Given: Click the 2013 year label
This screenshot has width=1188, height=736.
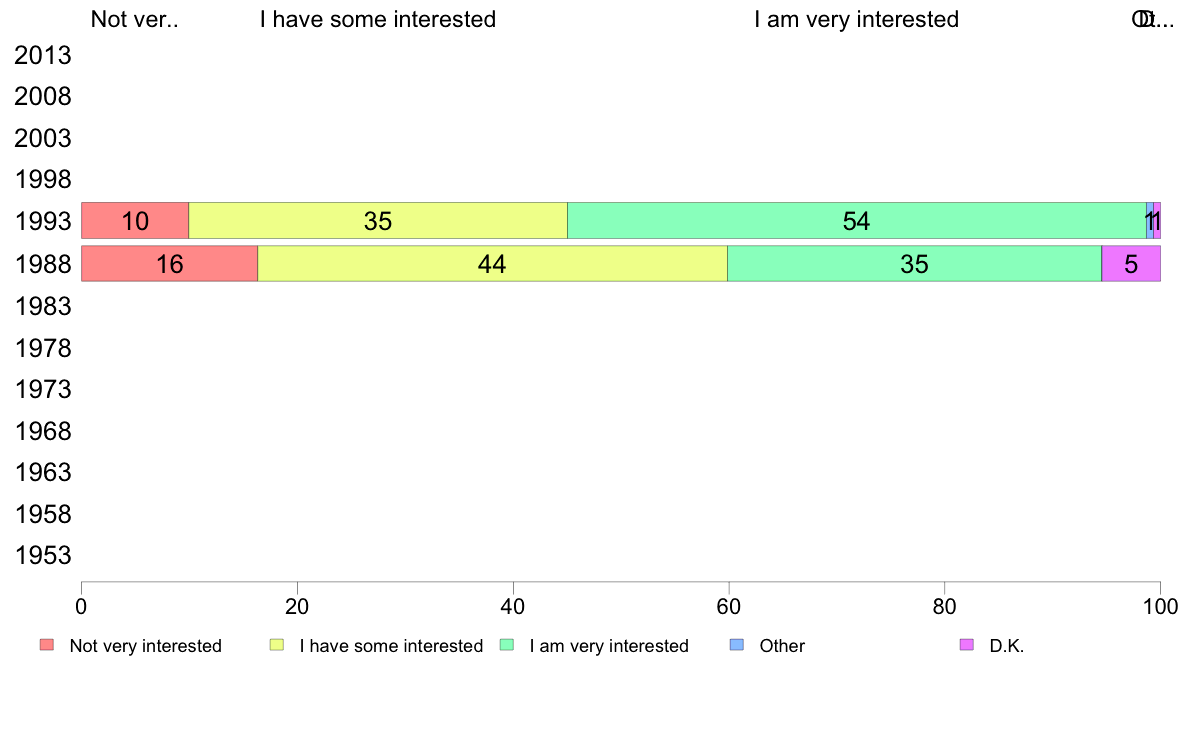Looking at the screenshot, I should click(43, 55).
